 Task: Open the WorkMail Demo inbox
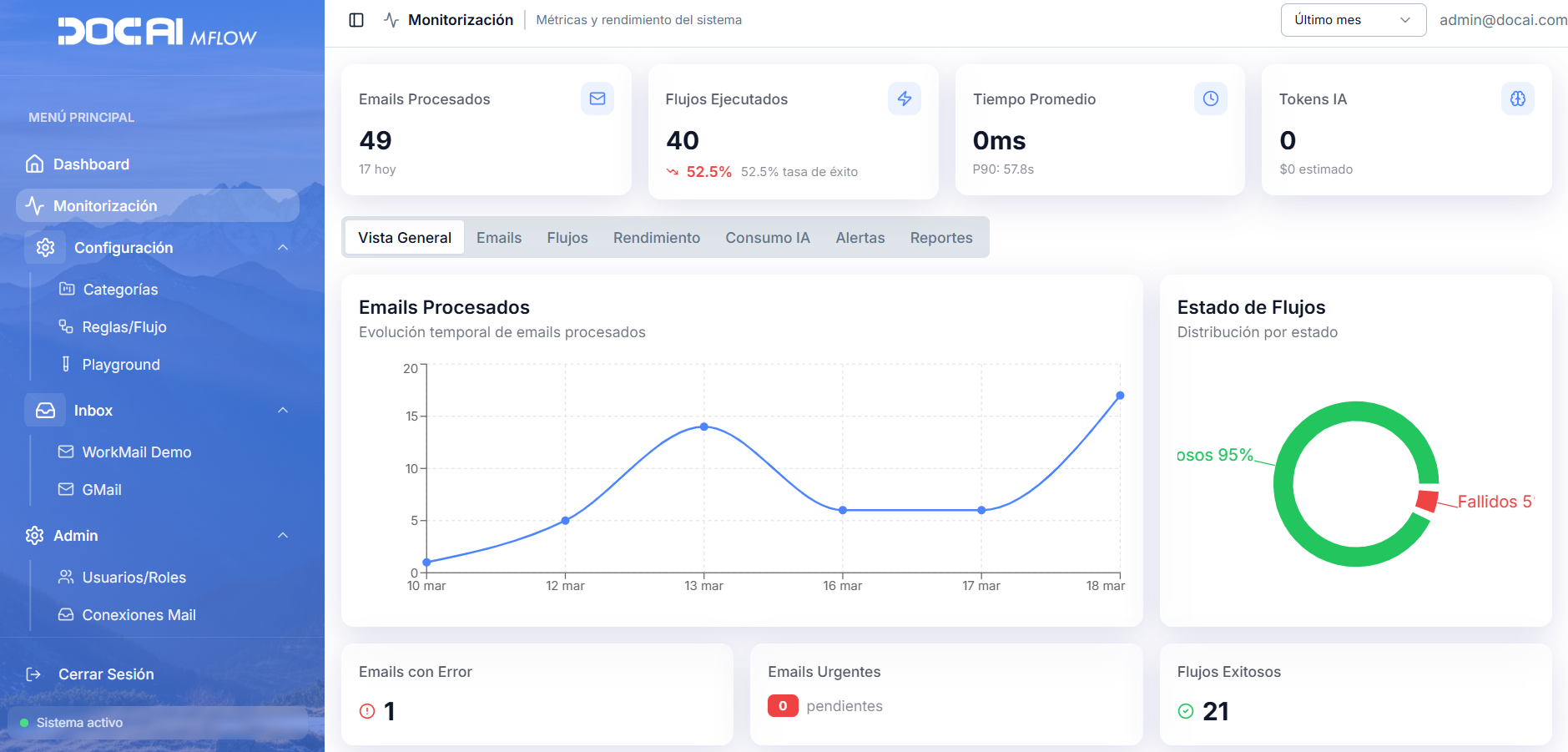136,452
